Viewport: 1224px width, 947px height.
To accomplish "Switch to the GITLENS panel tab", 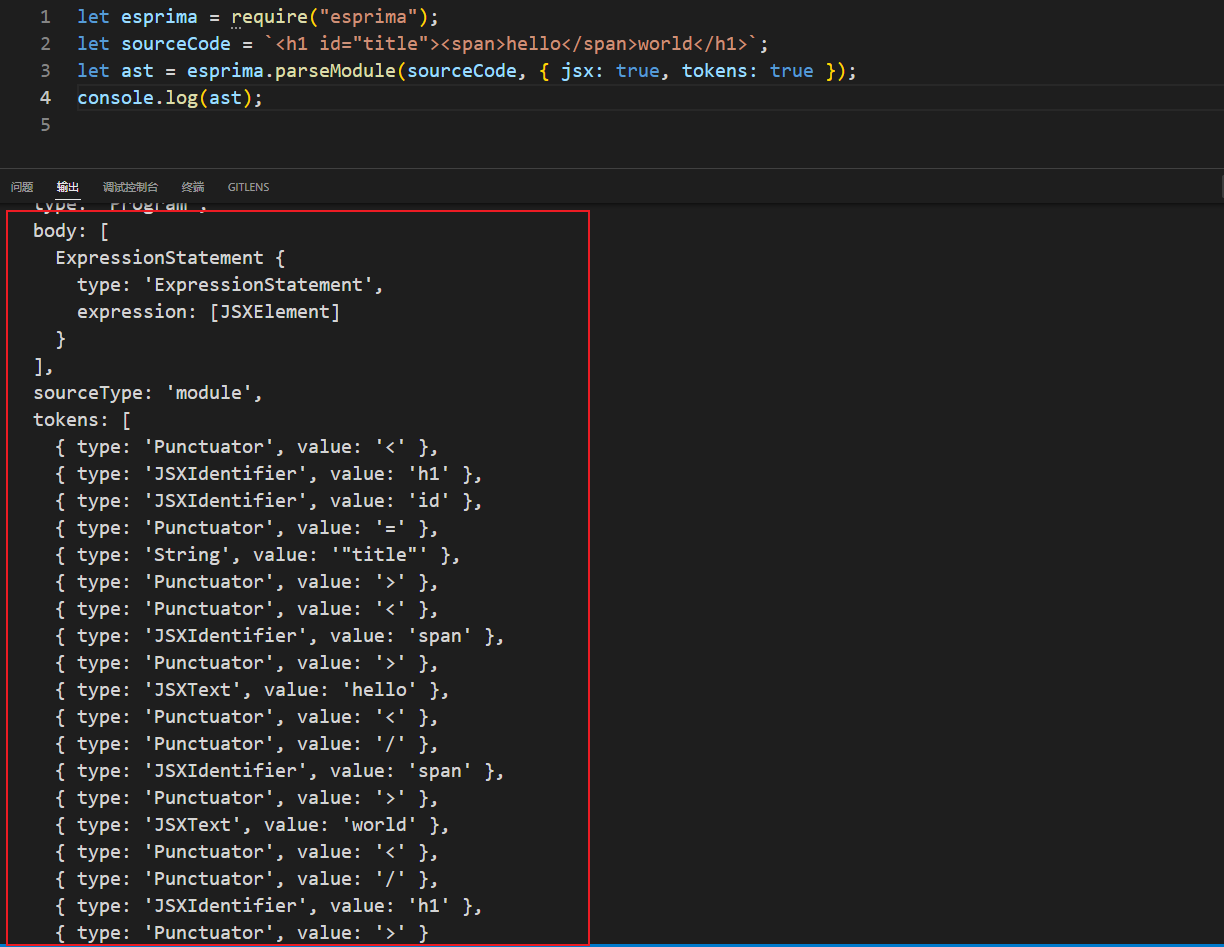I will 248,187.
